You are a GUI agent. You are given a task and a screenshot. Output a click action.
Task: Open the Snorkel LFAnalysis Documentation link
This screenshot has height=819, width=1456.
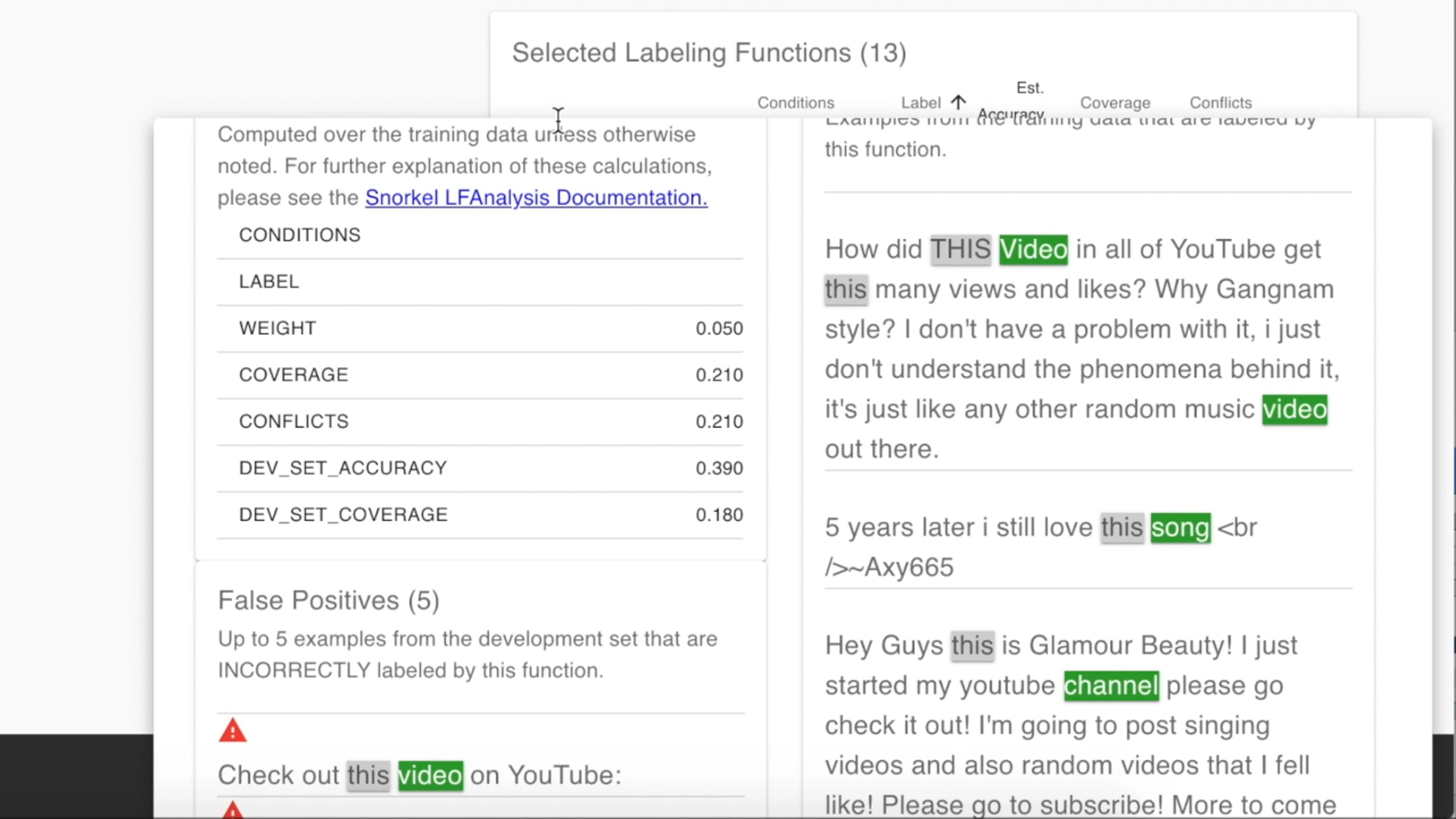point(536,198)
